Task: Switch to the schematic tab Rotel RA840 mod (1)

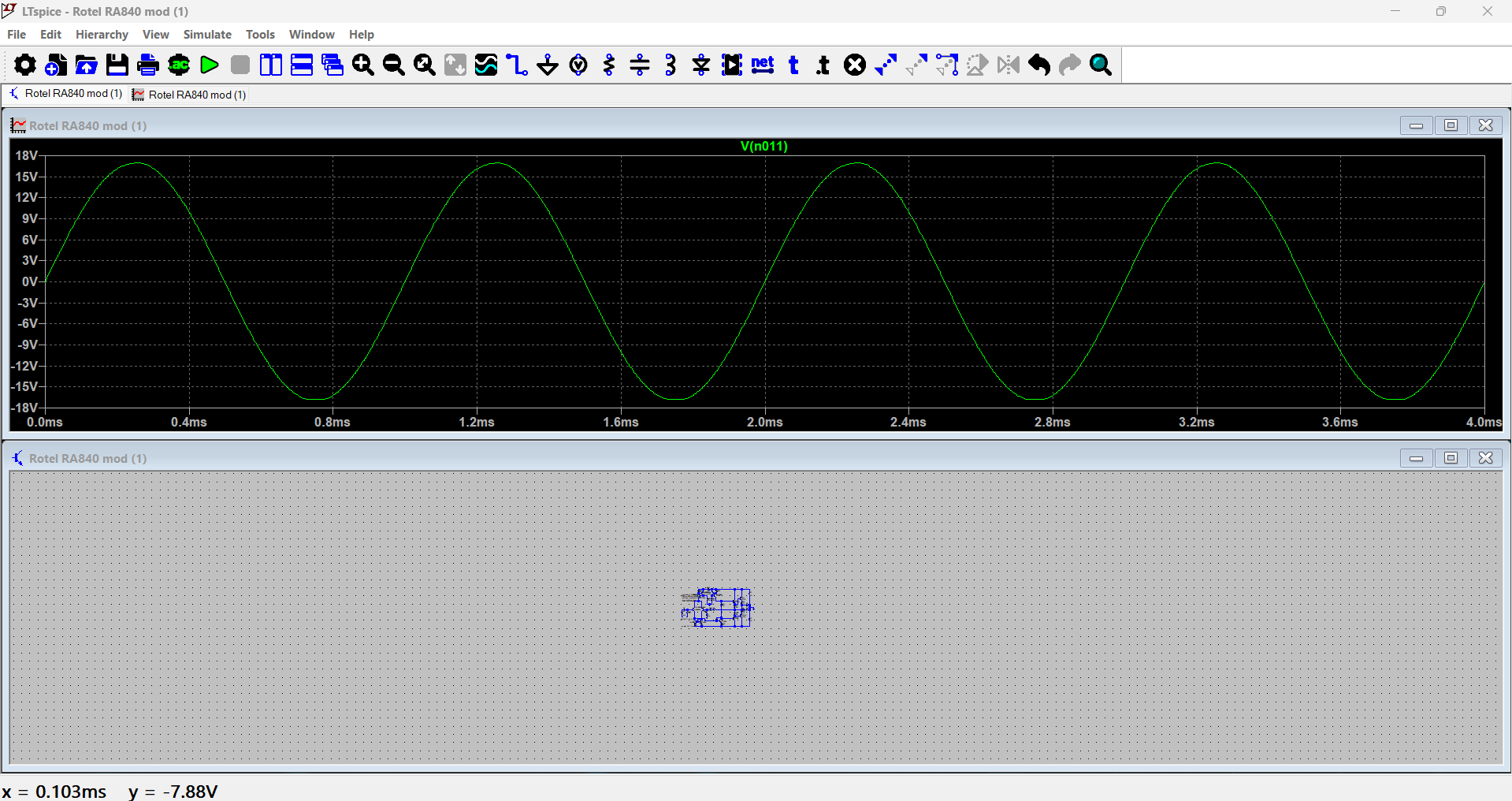Action: 65,94
